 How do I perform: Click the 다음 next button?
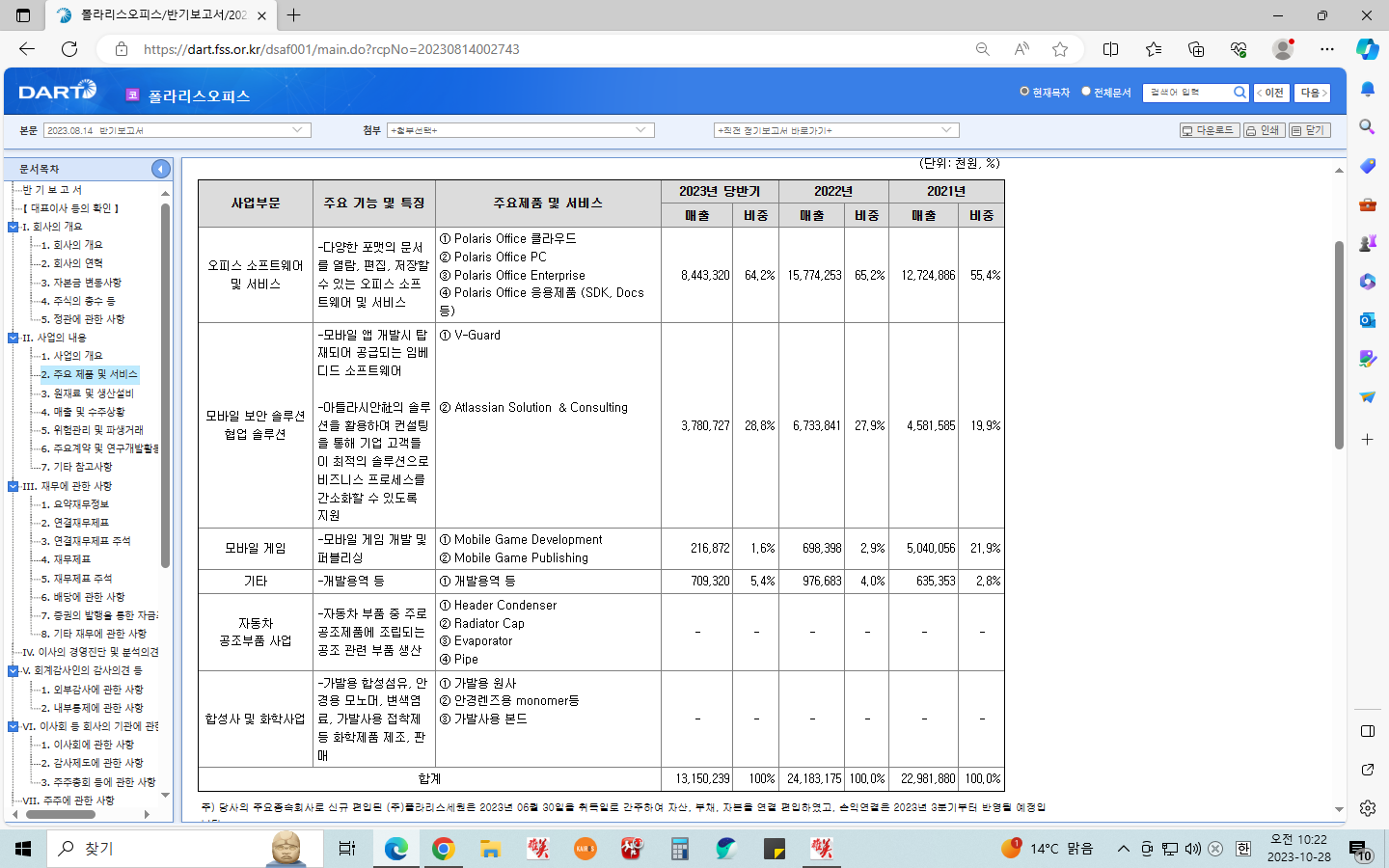point(1313,93)
